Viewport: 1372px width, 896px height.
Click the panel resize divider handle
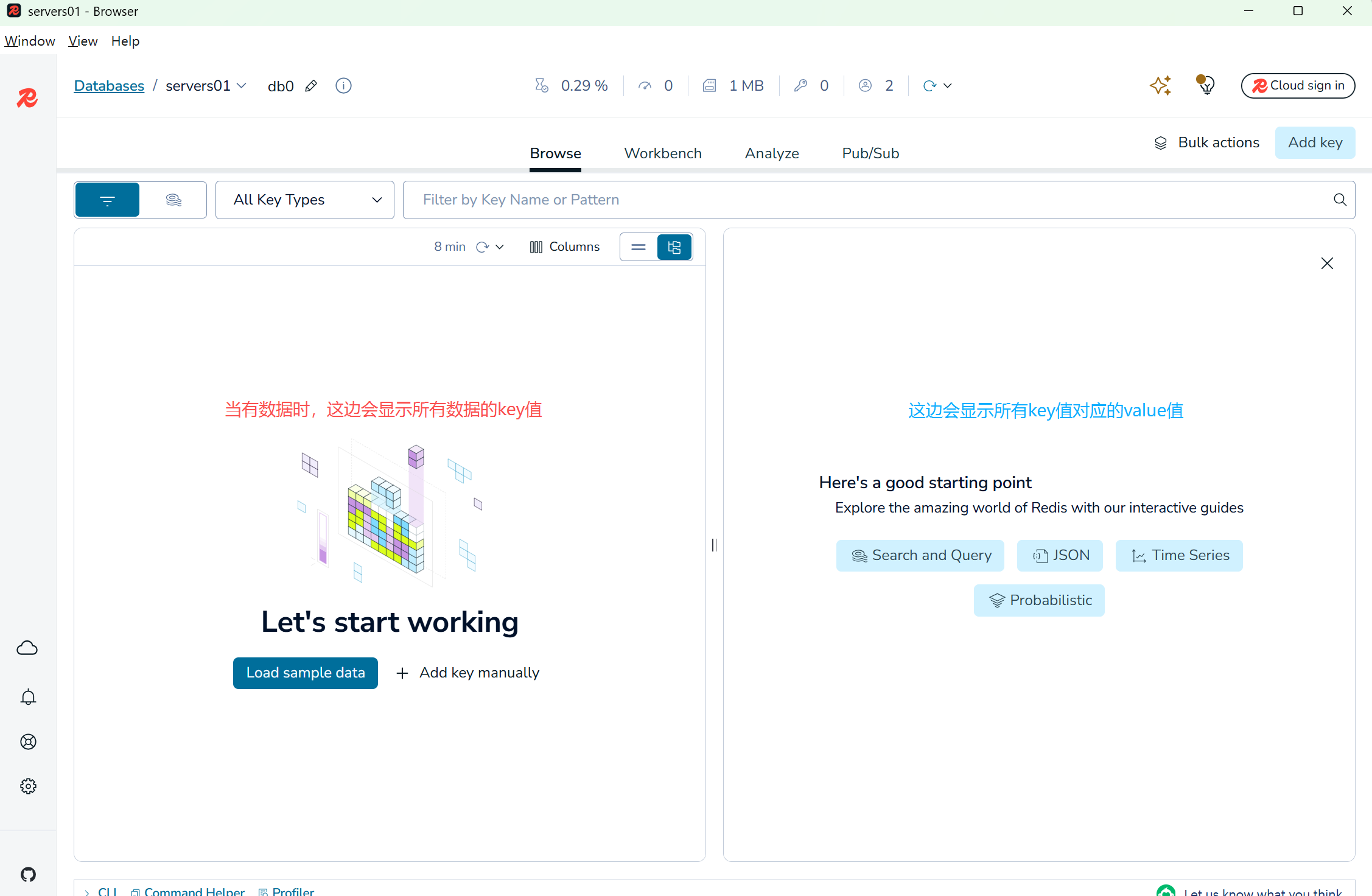pyautogui.click(x=714, y=545)
